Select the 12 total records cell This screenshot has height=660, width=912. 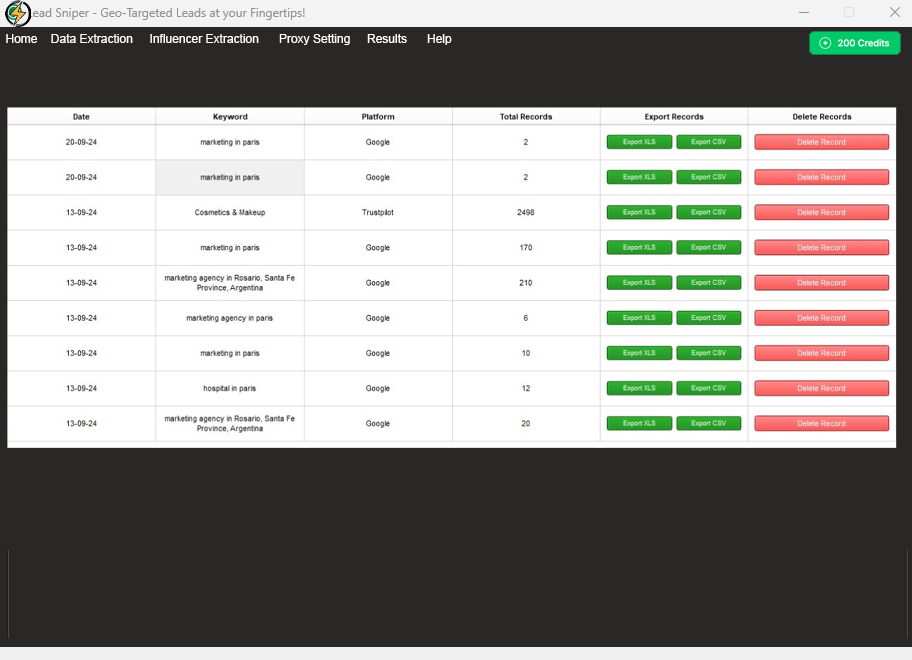coord(526,388)
